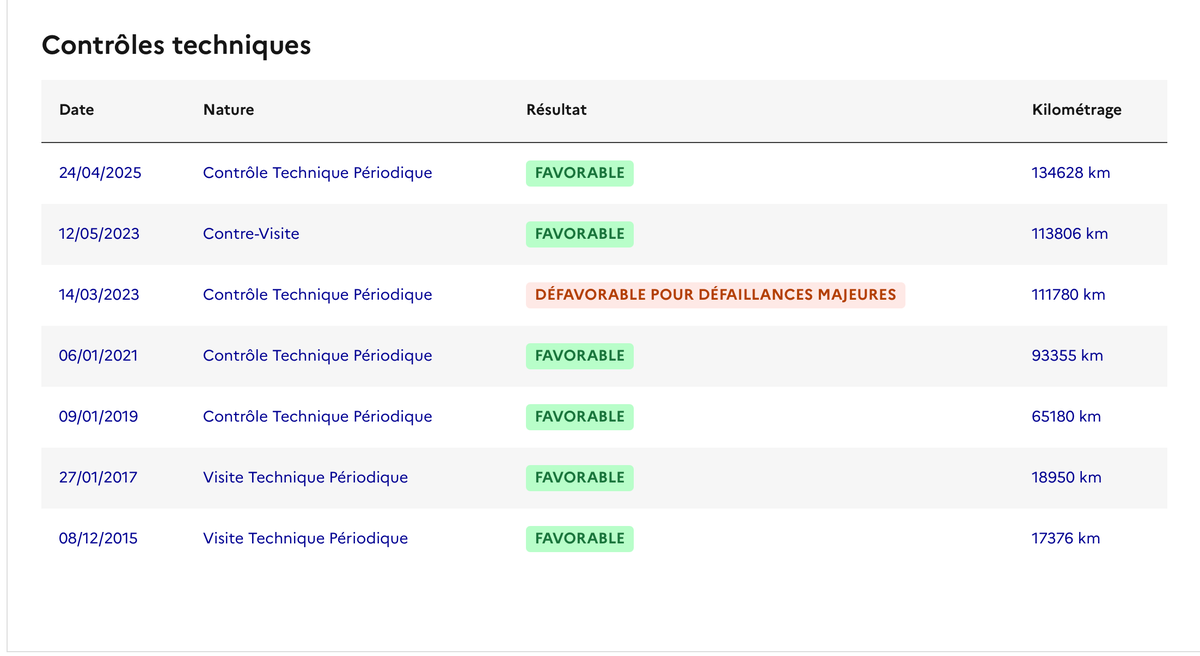Select the date 24/04/2025
This screenshot has height=656, width=1200.
[100, 173]
